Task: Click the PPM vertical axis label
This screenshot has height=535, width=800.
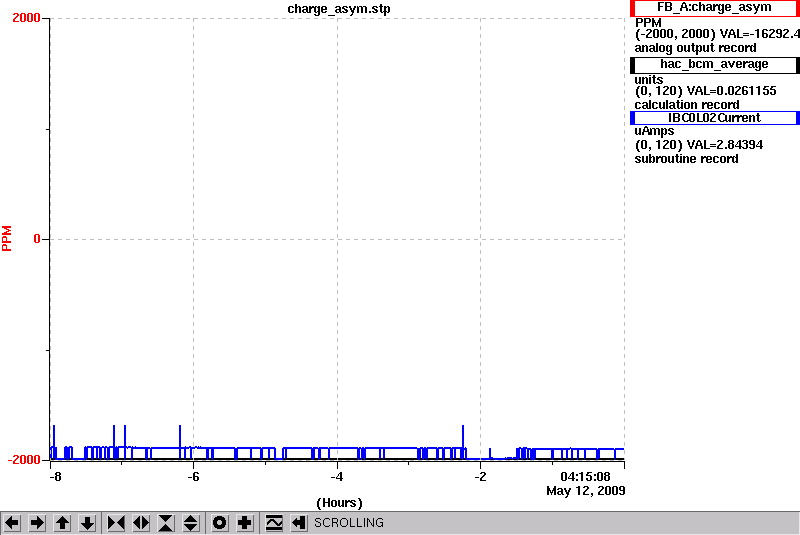Action: coord(7,238)
